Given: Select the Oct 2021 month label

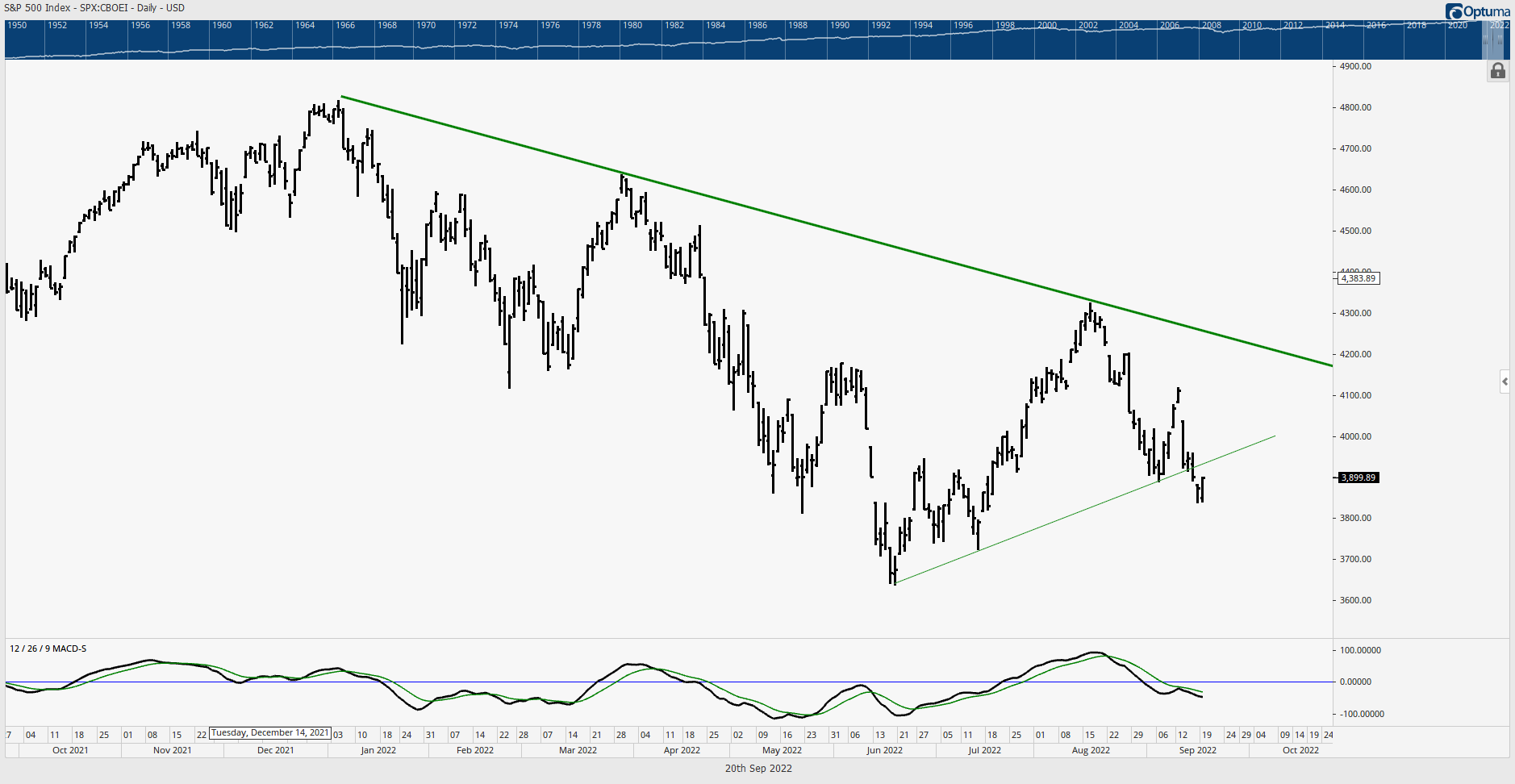Looking at the screenshot, I should point(70,749).
